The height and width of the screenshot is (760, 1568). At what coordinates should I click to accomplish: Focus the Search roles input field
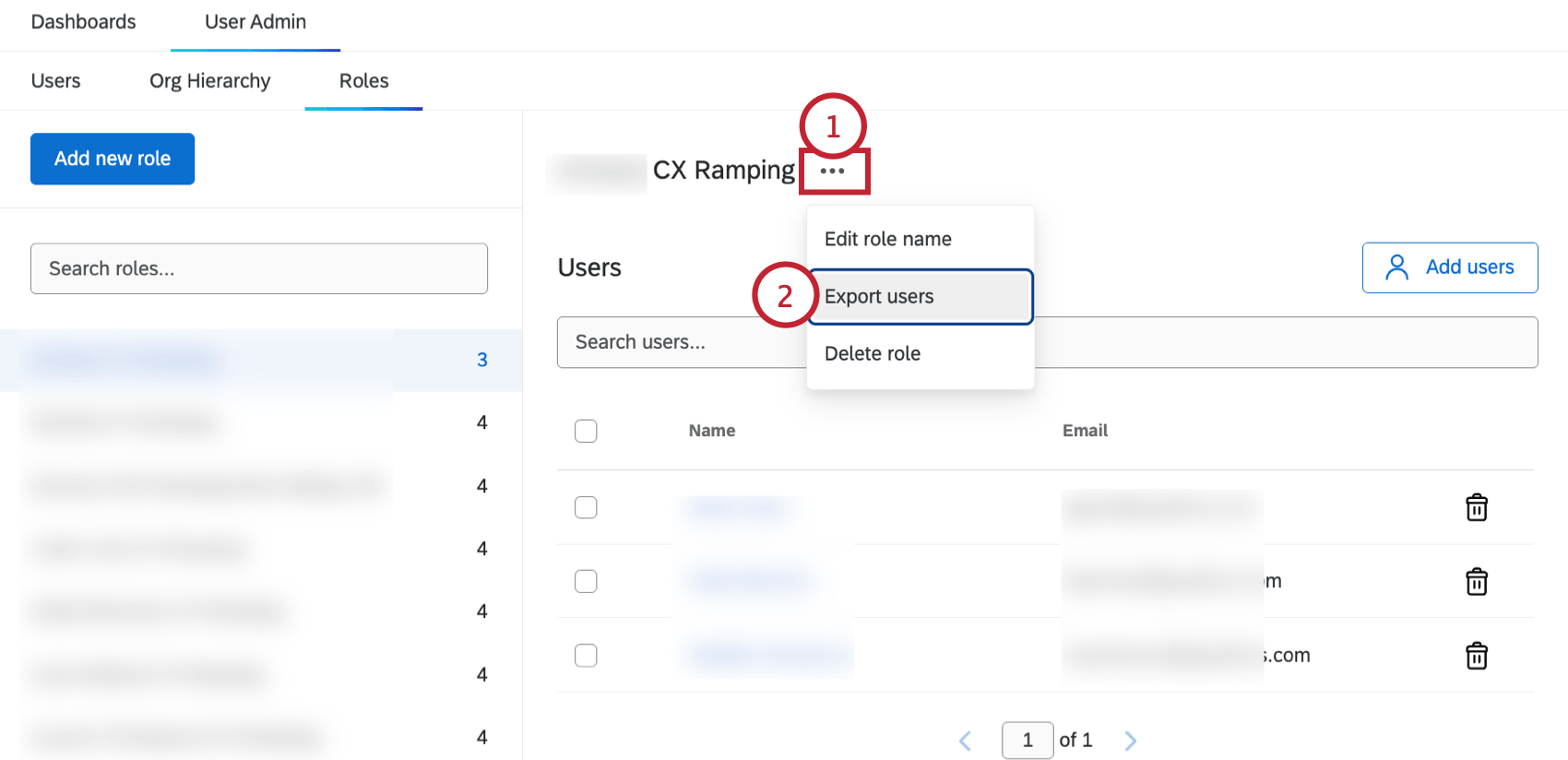pos(258,268)
